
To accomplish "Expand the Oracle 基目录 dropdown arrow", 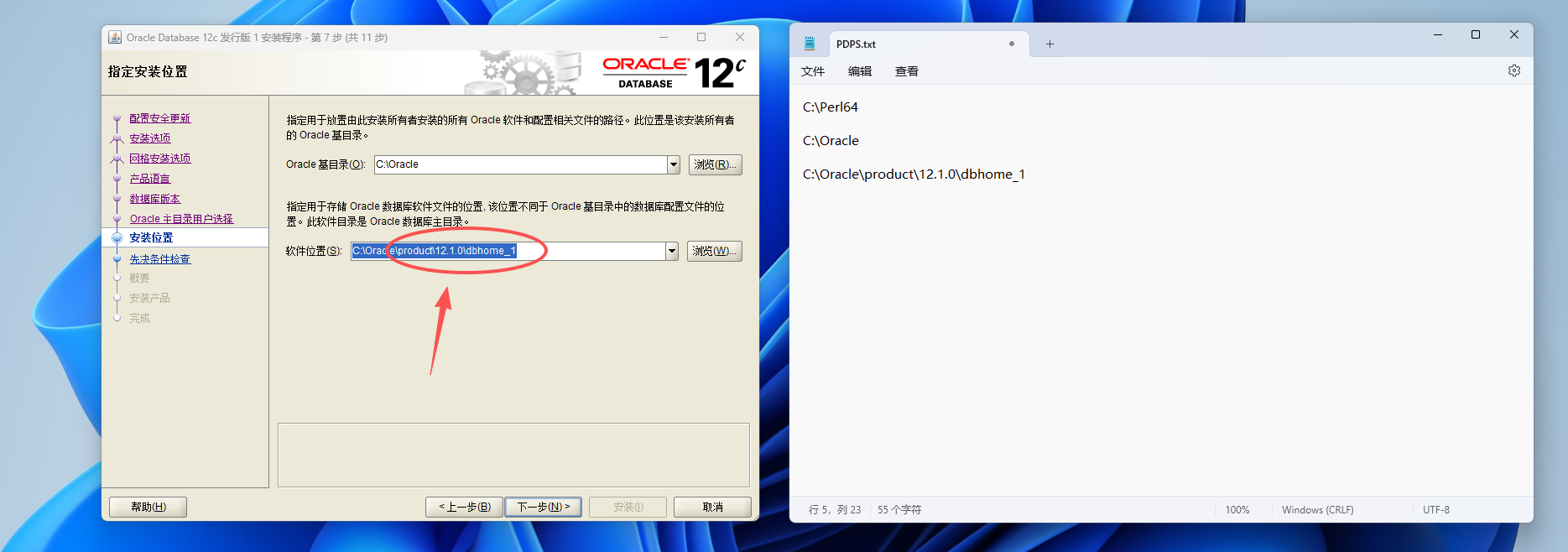I will click(674, 164).
